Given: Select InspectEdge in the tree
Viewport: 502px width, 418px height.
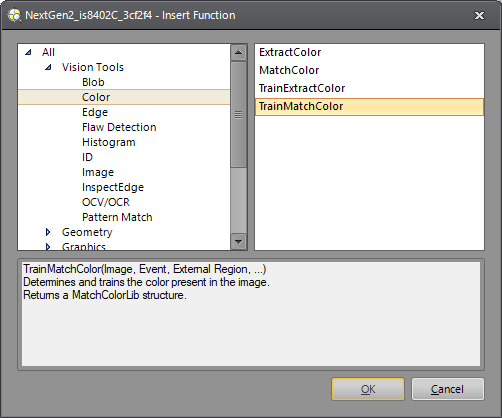Looking at the screenshot, I should coord(113,187).
